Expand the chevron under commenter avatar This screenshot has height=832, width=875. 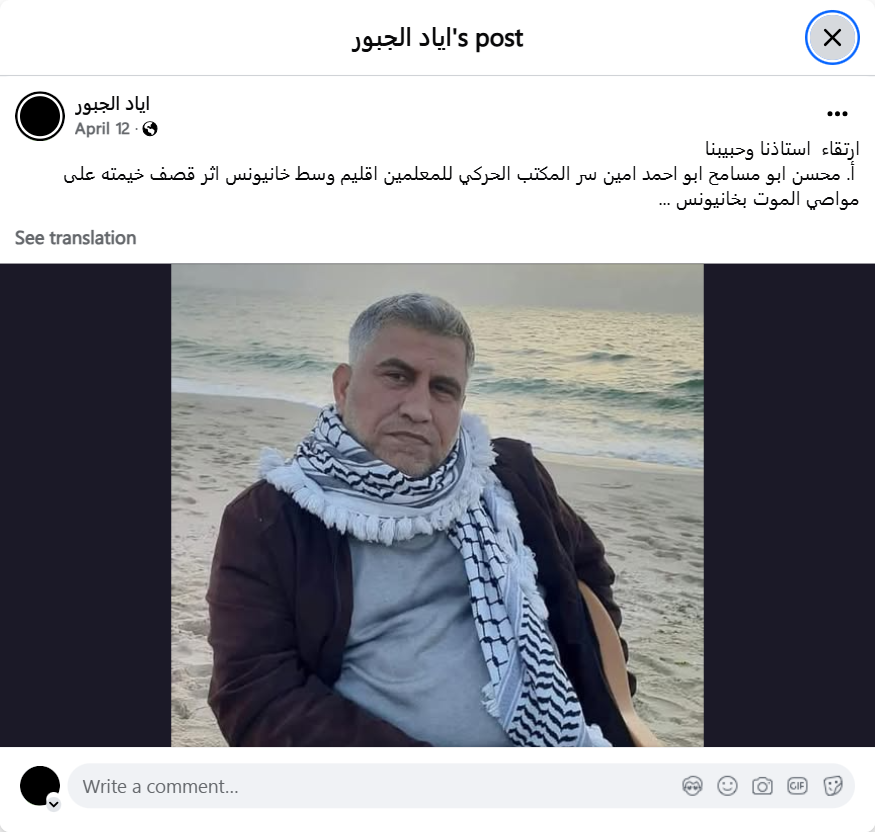(54, 804)
